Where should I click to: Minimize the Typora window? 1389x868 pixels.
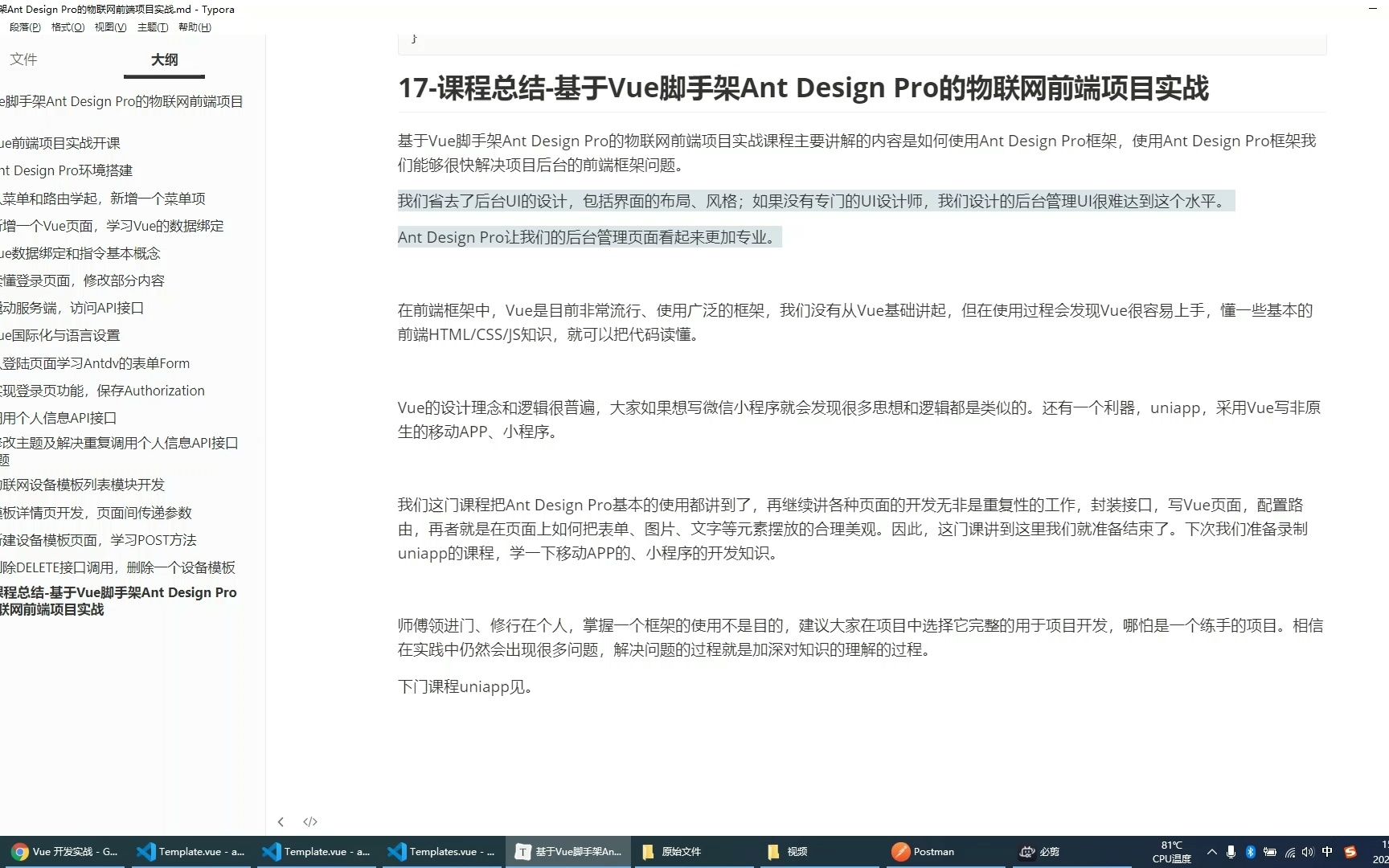click(x=1373, y=8)
